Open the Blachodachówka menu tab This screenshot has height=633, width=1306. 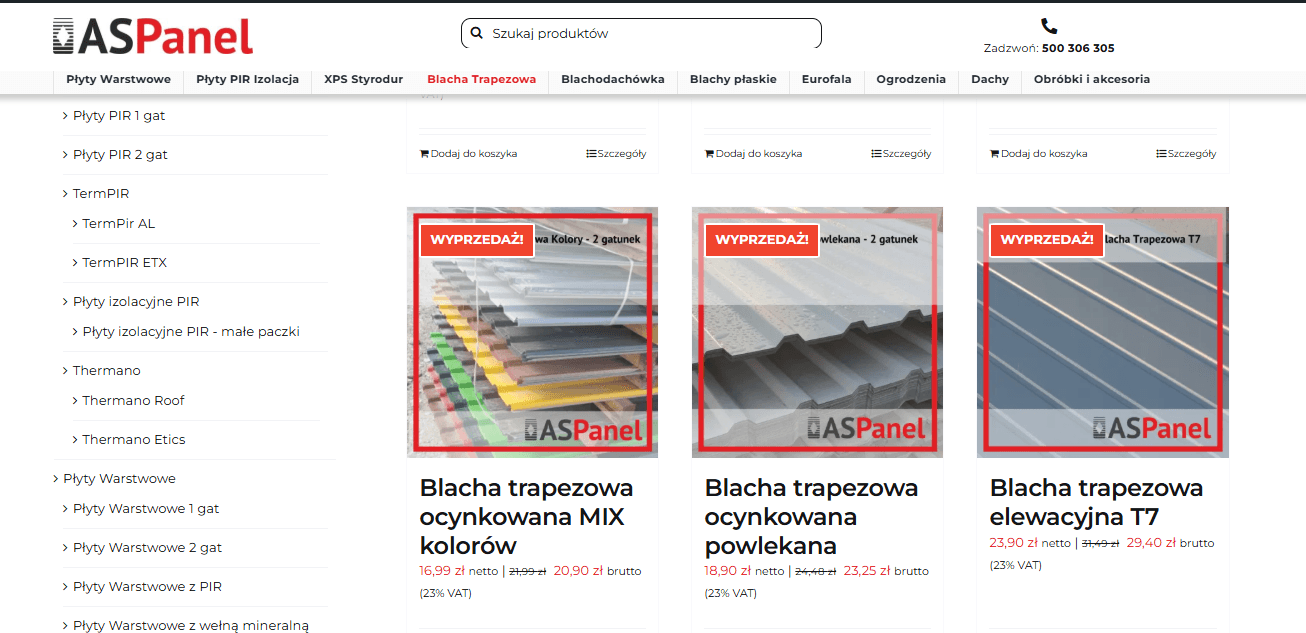[x=612, y=80]
